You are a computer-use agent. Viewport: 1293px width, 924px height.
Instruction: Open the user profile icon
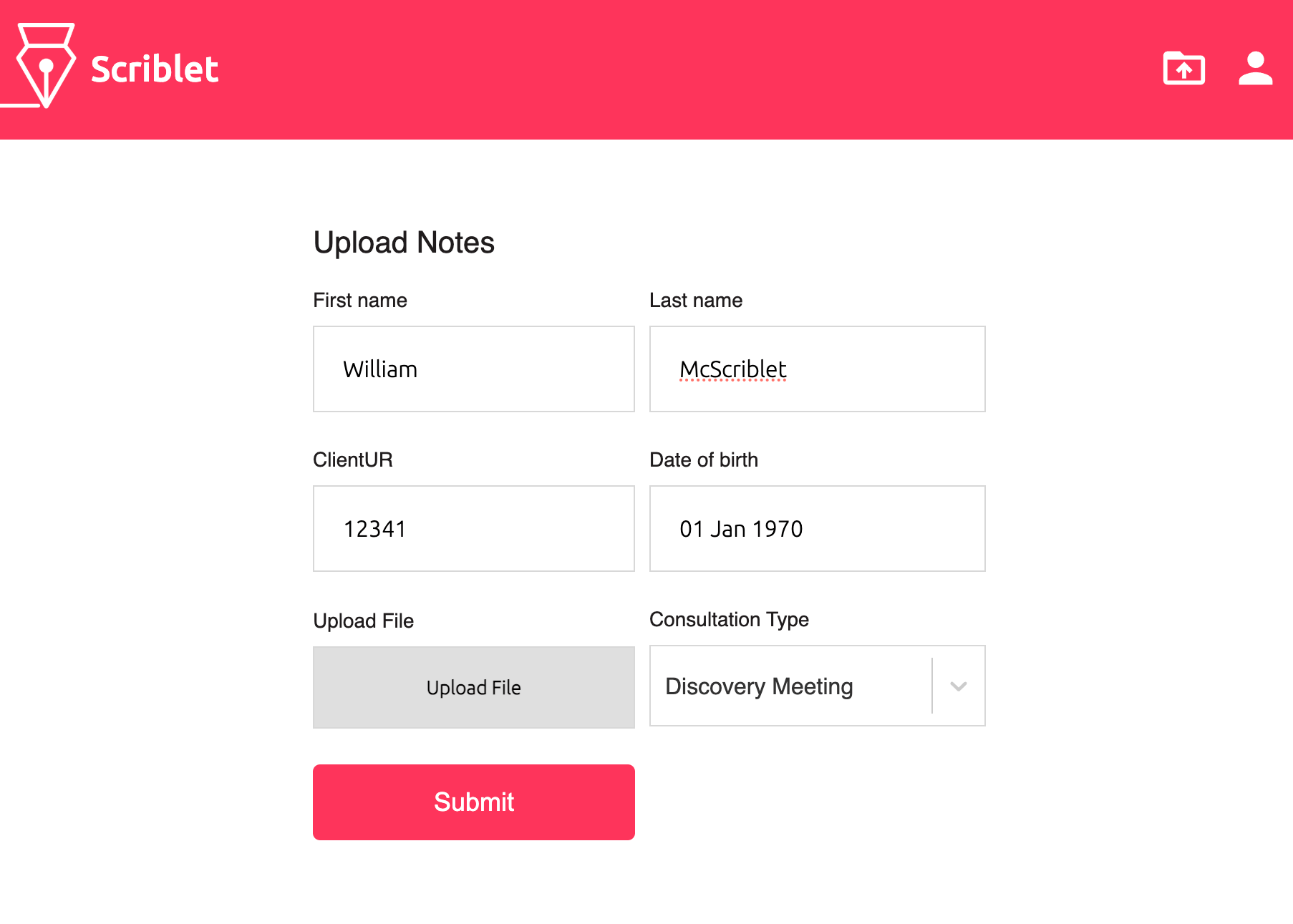pyautogui.click(x=1255, y=69)
